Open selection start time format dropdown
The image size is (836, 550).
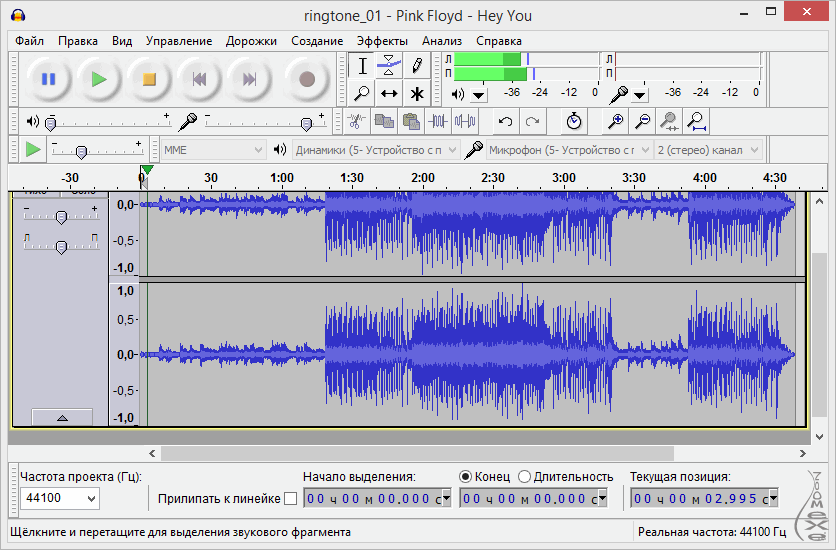click(x=447, y=499)
